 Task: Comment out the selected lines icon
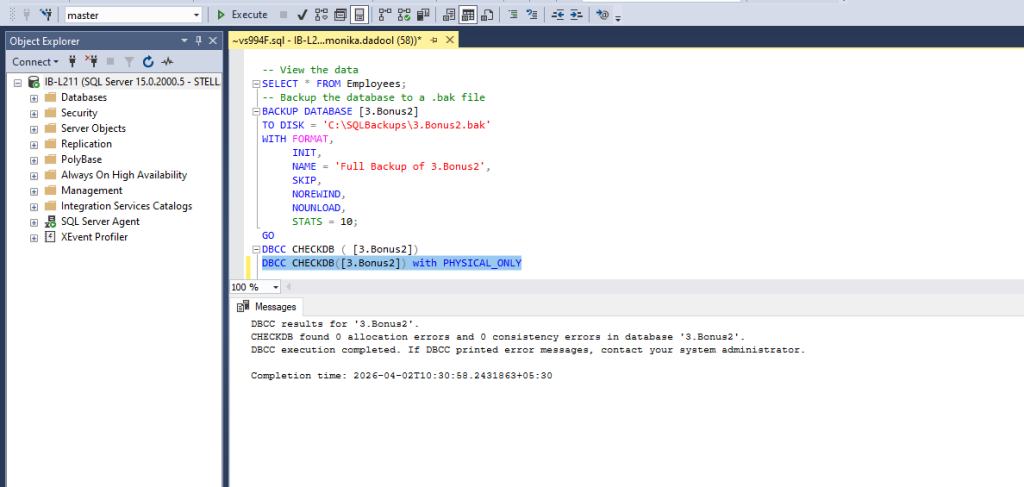click(513, 14)
